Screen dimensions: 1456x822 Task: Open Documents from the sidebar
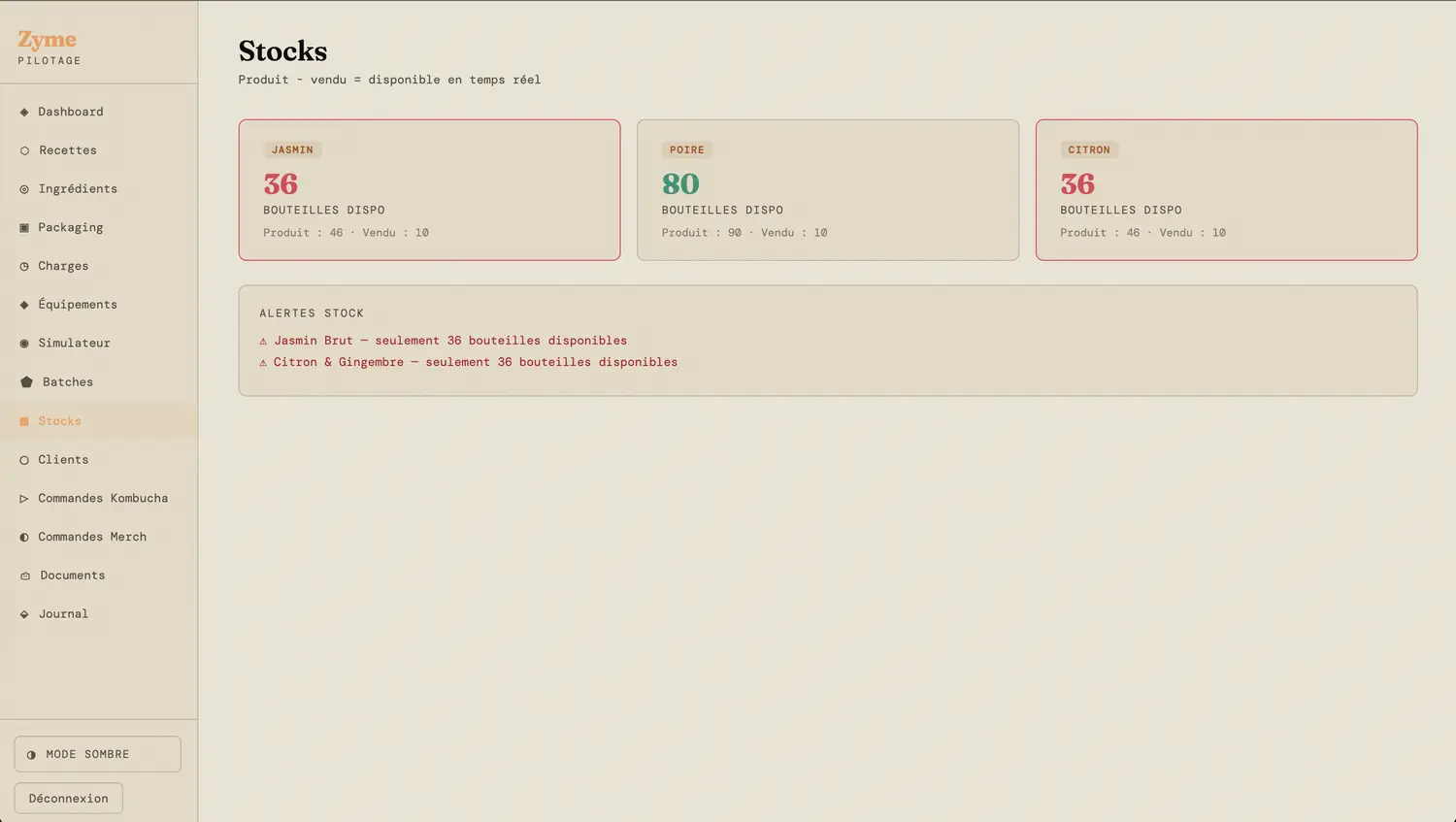[99, 575]
